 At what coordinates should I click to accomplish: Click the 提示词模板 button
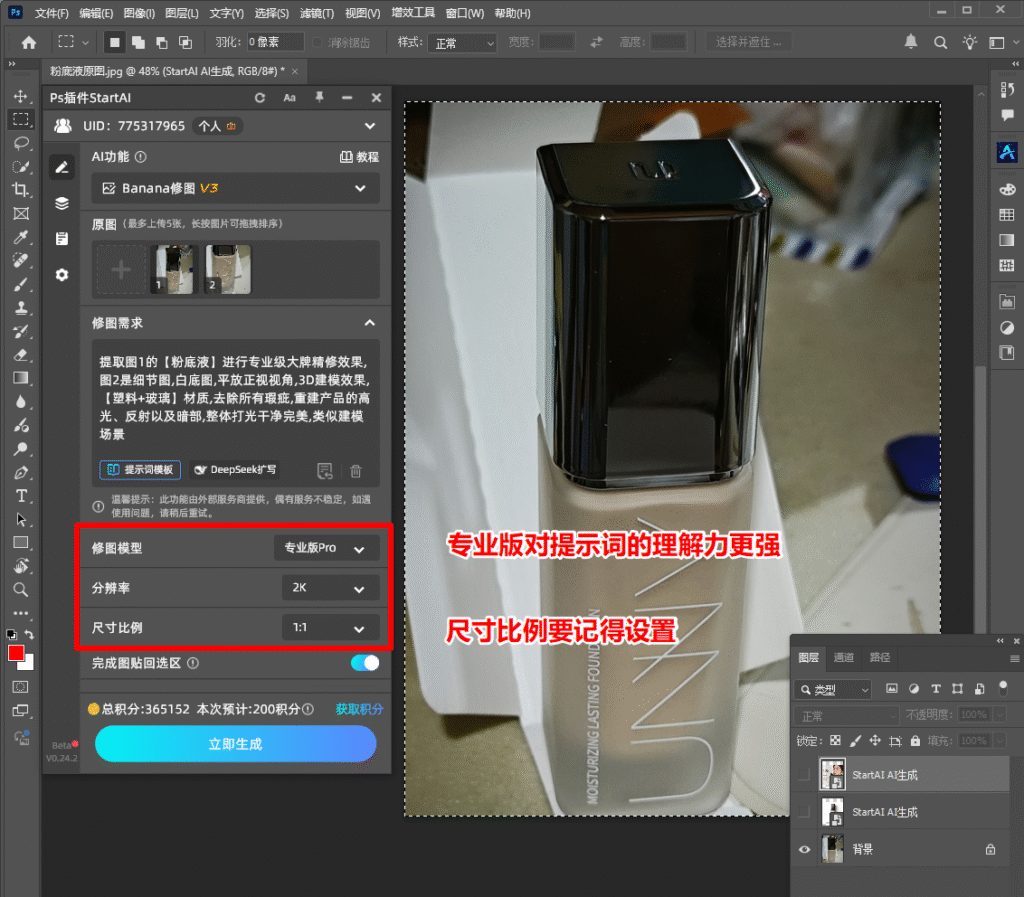pyautogui.click(x=140, y=469)
